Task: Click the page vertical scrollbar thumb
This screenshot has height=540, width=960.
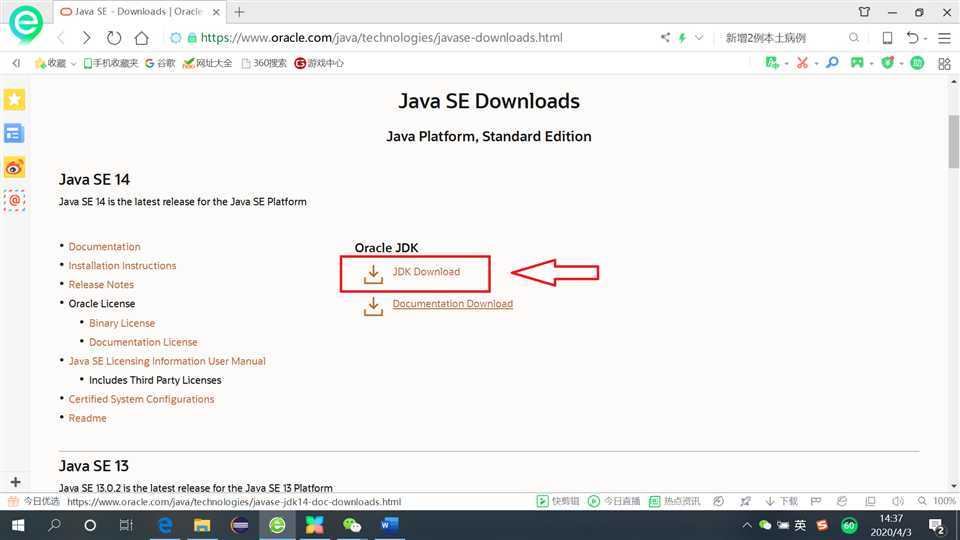Action: [x=954, y=141]
